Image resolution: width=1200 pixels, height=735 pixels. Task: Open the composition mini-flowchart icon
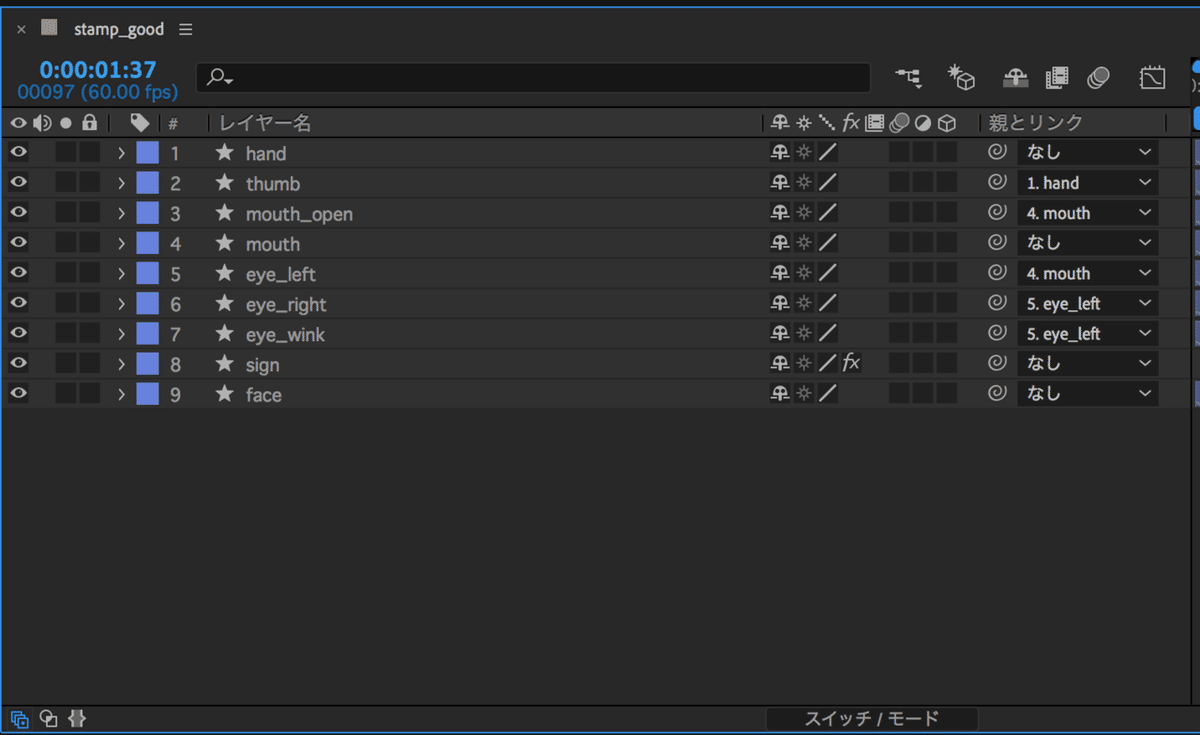click(x=908, y=77)
